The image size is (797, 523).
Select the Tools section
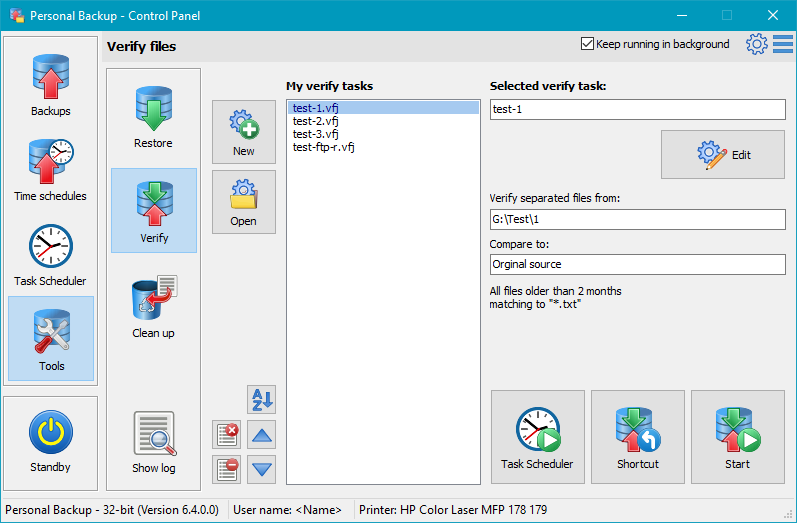pos(51,339)
